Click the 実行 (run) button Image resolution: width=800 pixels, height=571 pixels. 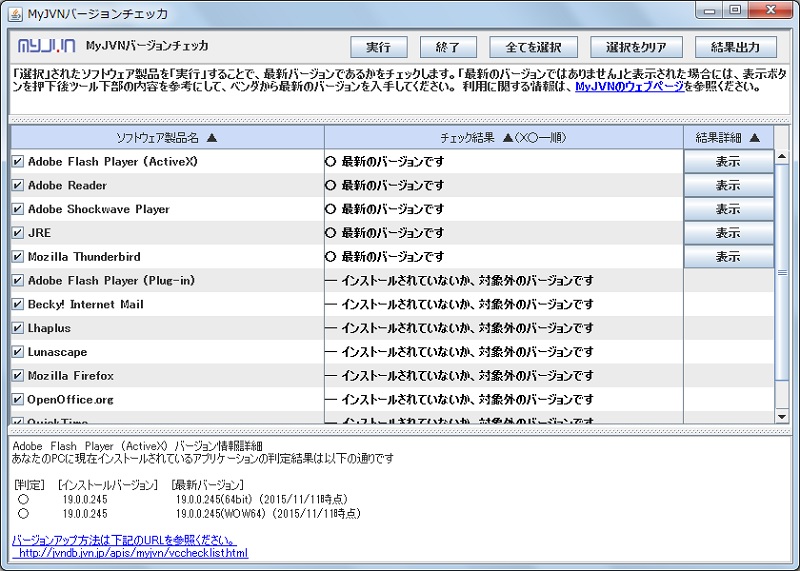pos(379,47)
